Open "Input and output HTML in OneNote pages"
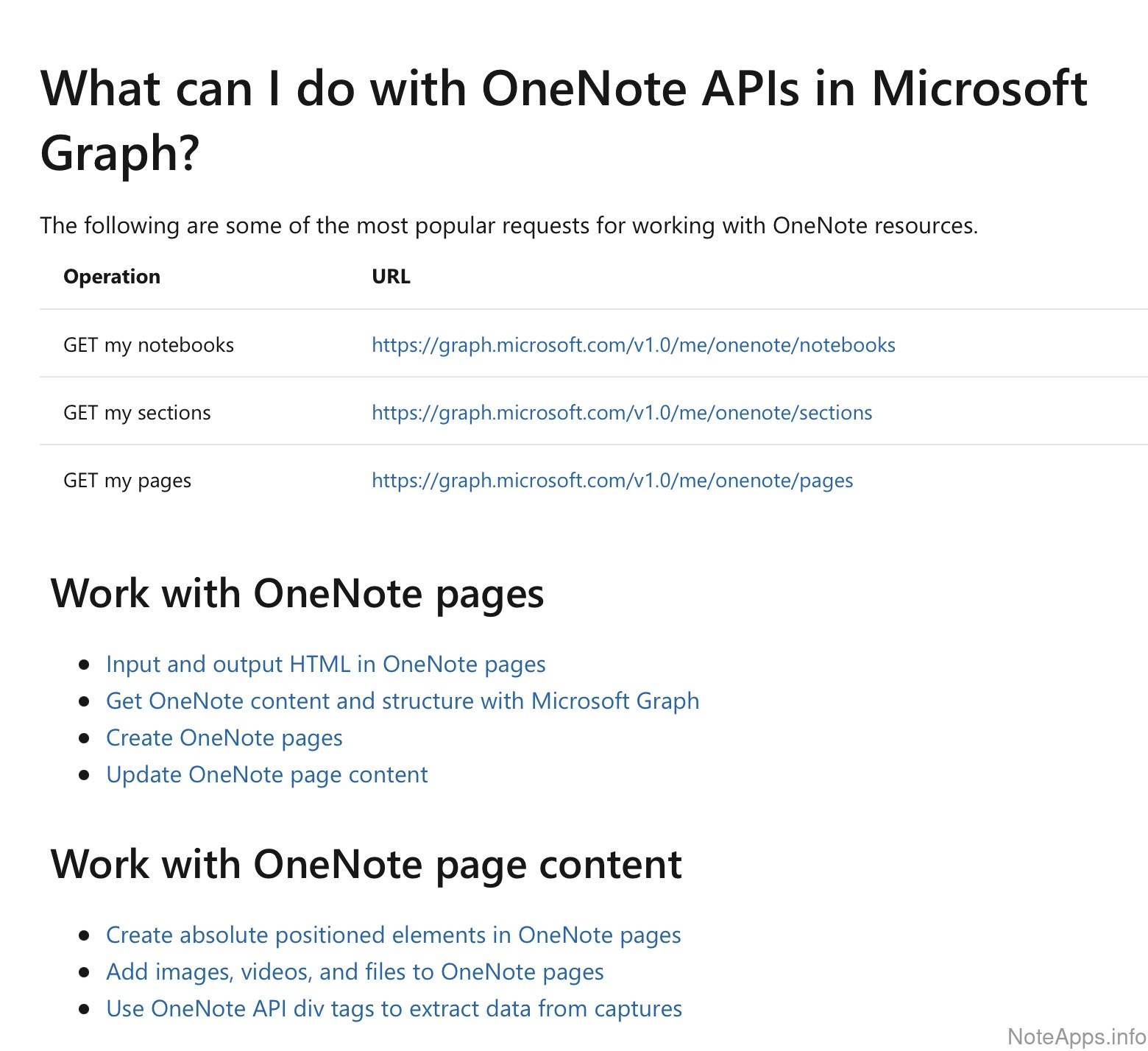The image size is (1148, 1051). click(326, 664)
